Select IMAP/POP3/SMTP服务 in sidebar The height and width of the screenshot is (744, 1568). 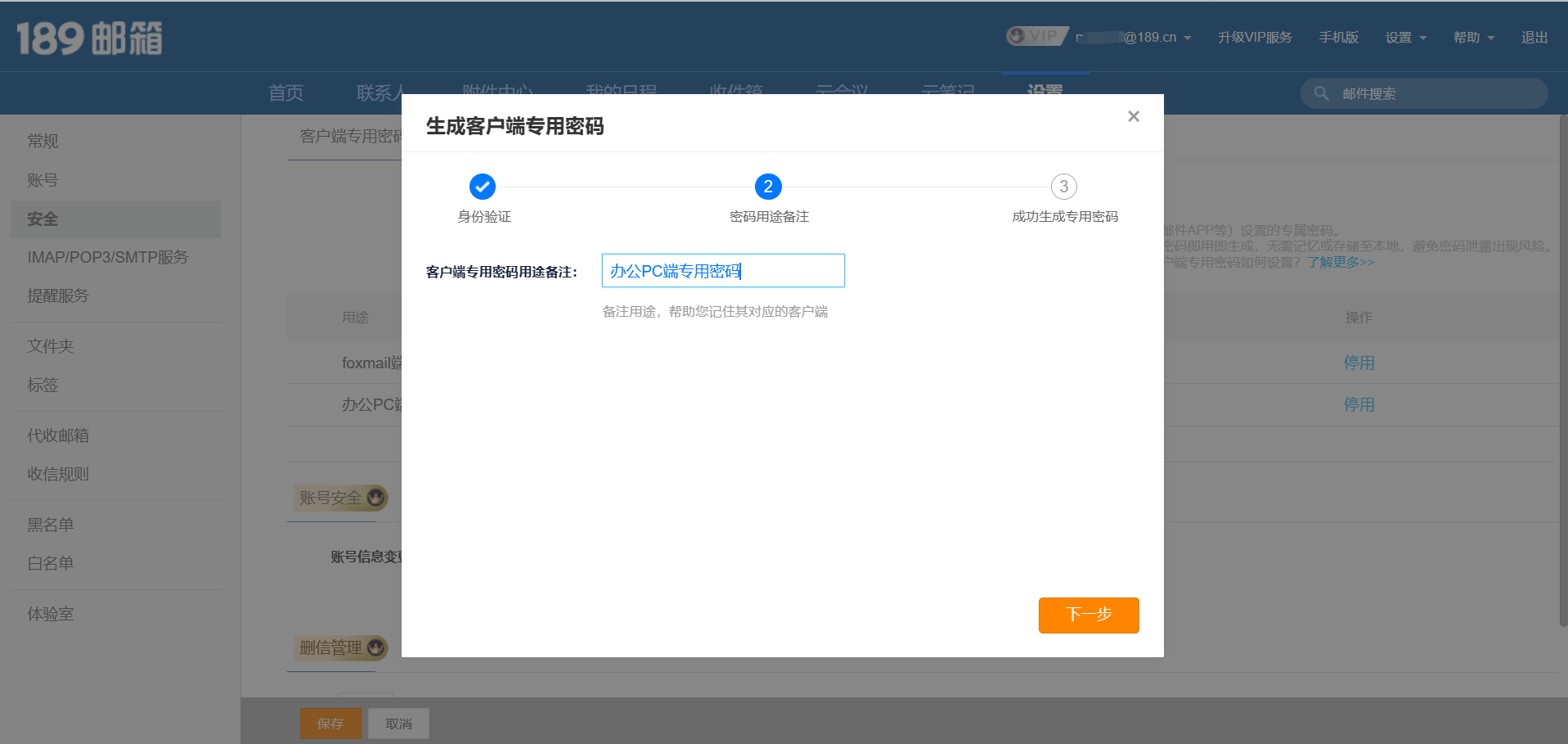click(x=107, y=257)
